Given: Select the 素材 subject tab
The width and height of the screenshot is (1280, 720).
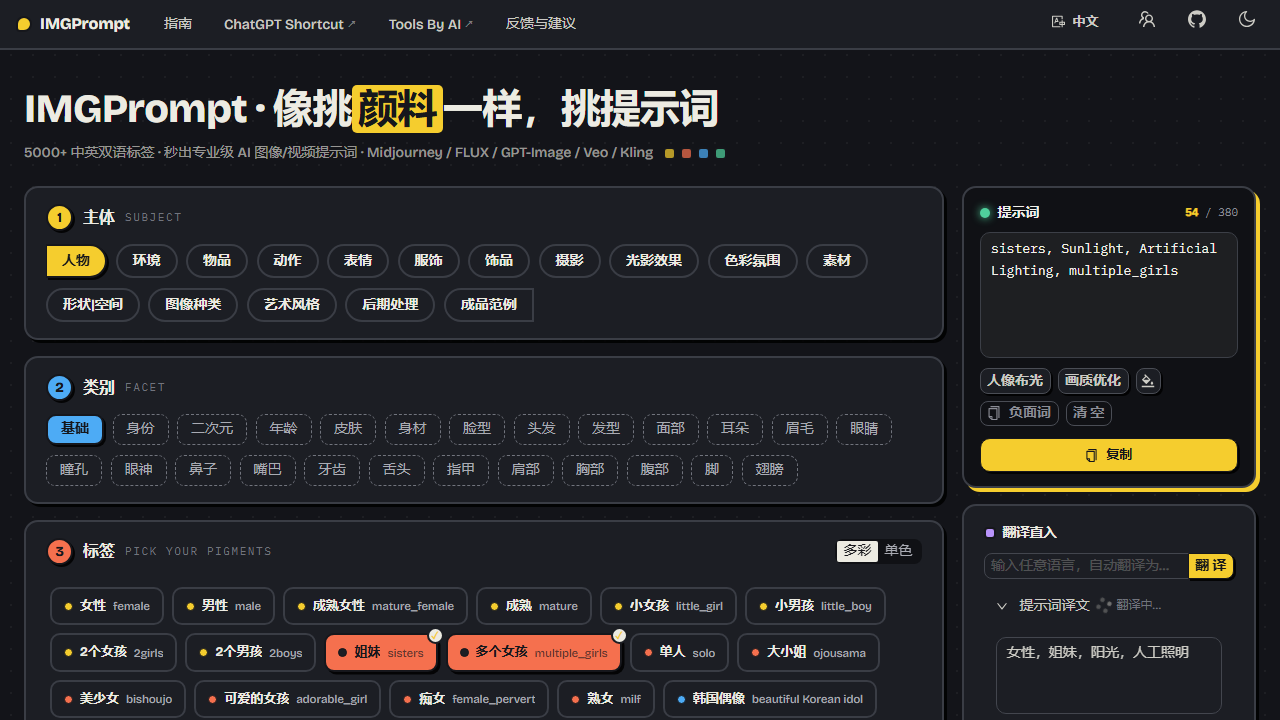Looking at the screenshot, I should pos(837,260).
